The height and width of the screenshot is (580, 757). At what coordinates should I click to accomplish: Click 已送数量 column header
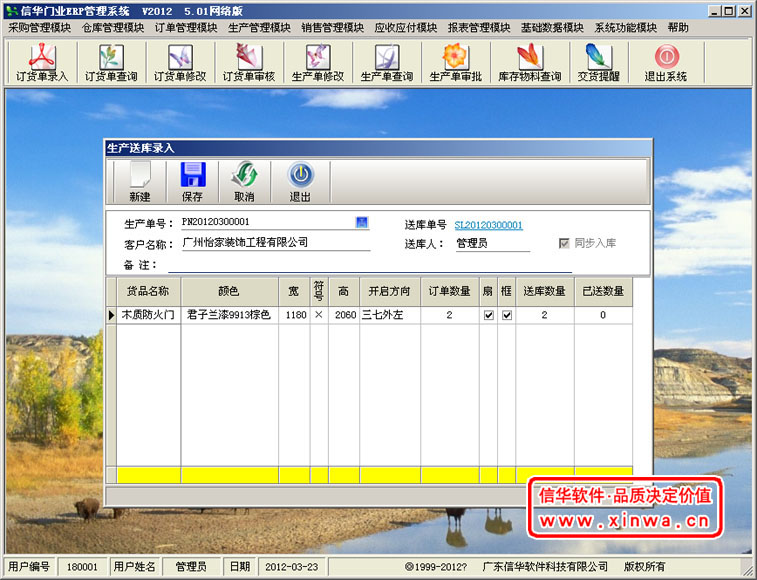(x=603, y=291)
